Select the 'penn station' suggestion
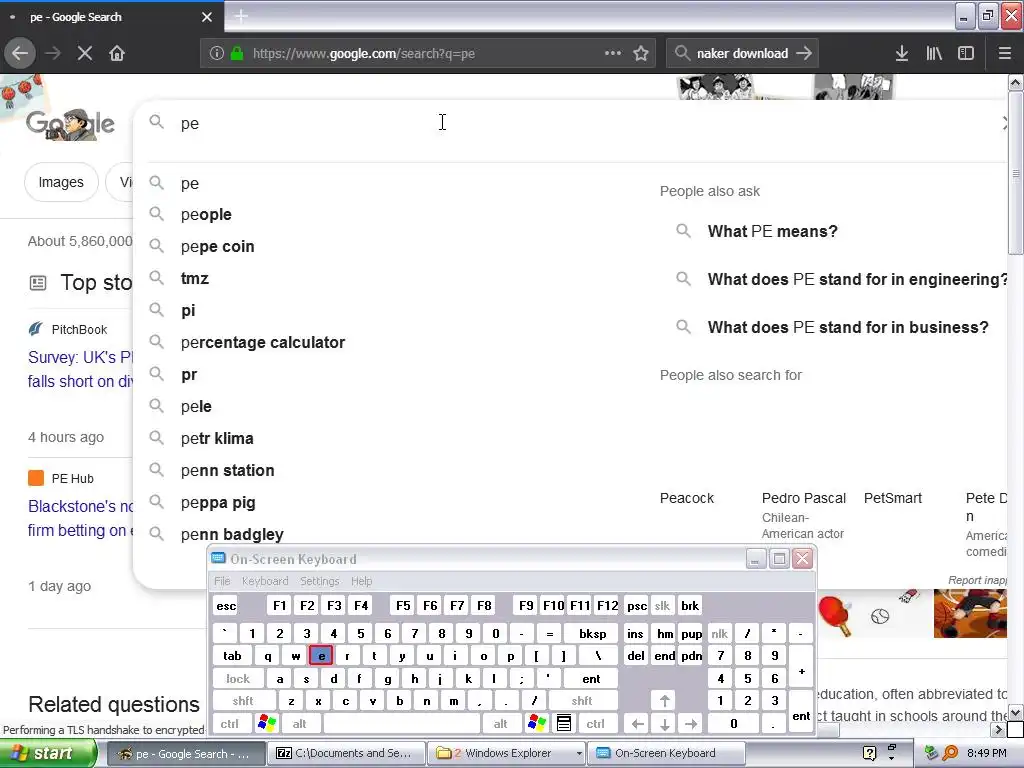 pos(227,471)
